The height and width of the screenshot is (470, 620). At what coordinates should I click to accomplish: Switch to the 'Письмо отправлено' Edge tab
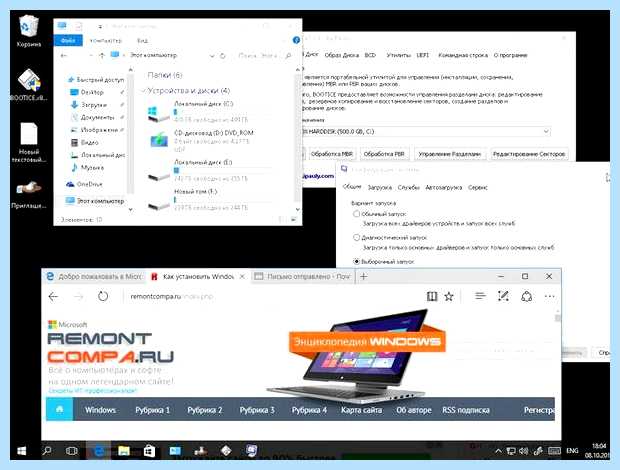(302, 277)
